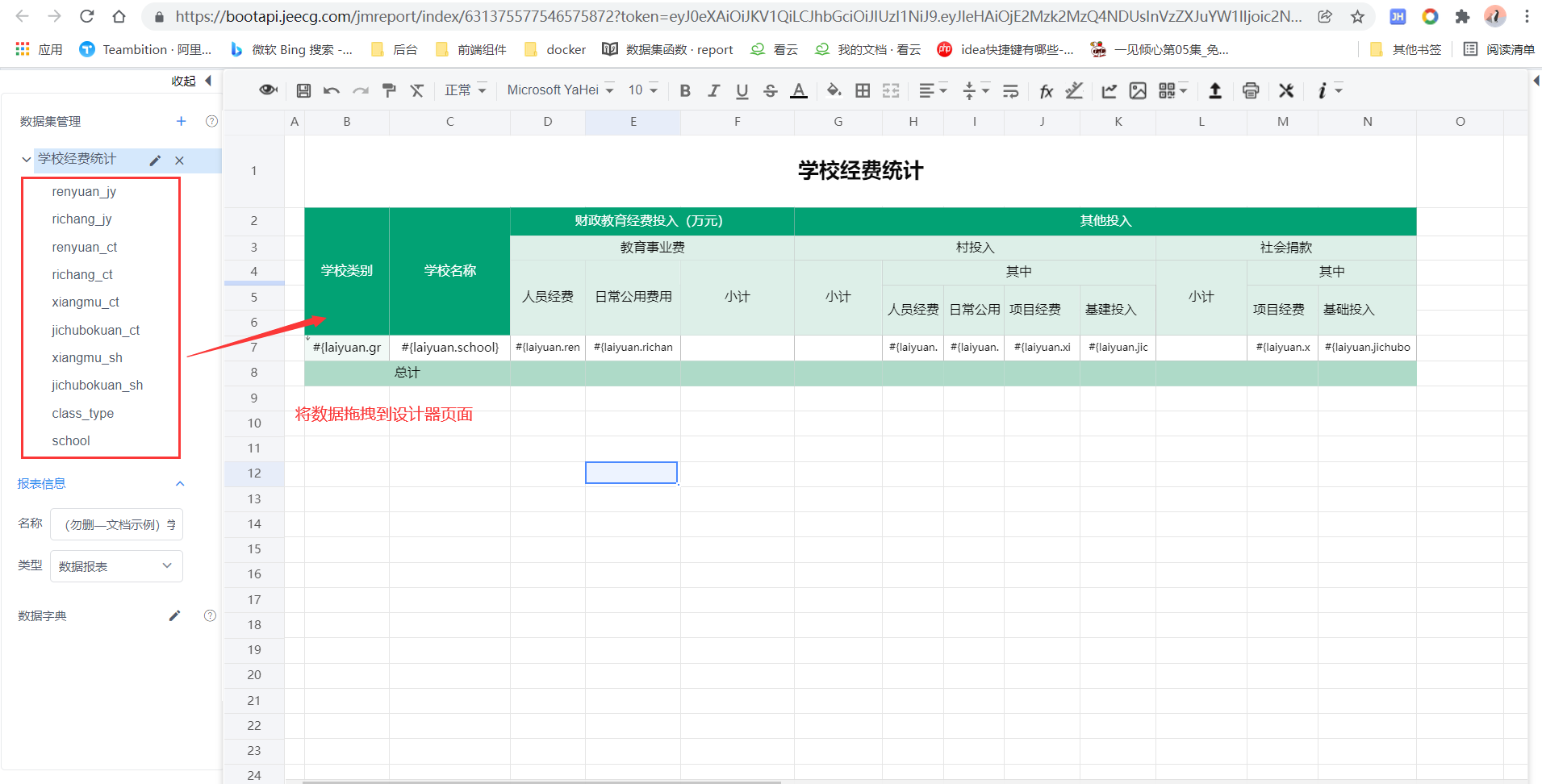Click the preview eye icon in toolbar
1542x784 pixels.
(268, 90)
